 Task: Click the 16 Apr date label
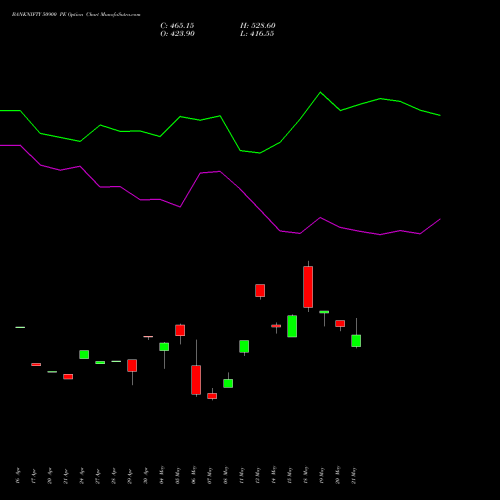(x=18, y=476)
